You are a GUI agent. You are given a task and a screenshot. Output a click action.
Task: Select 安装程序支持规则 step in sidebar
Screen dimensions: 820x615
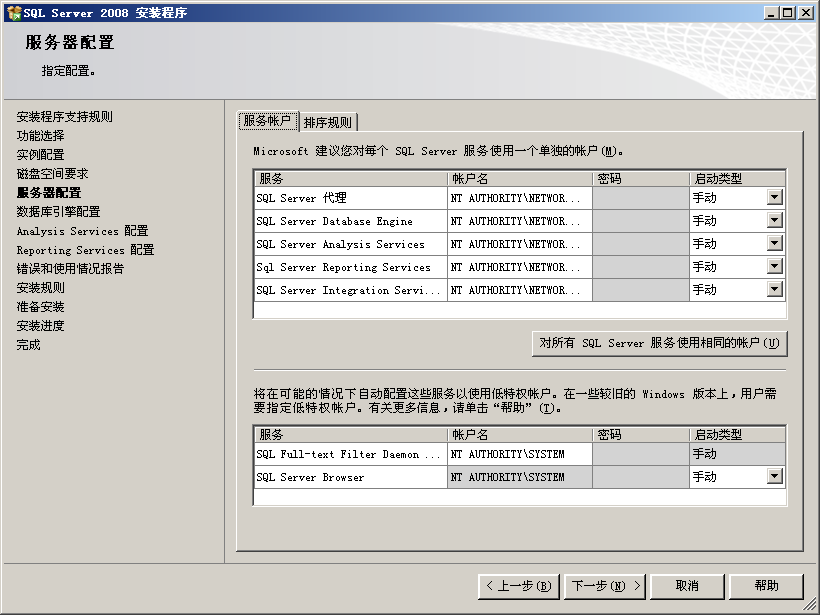tap(64, 117)
